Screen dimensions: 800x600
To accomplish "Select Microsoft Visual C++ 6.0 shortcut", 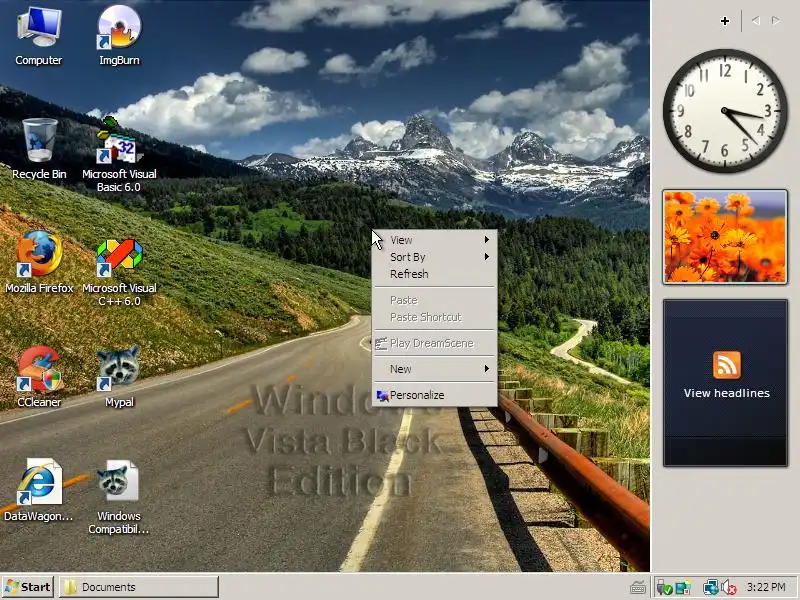I will click(119, 272).
